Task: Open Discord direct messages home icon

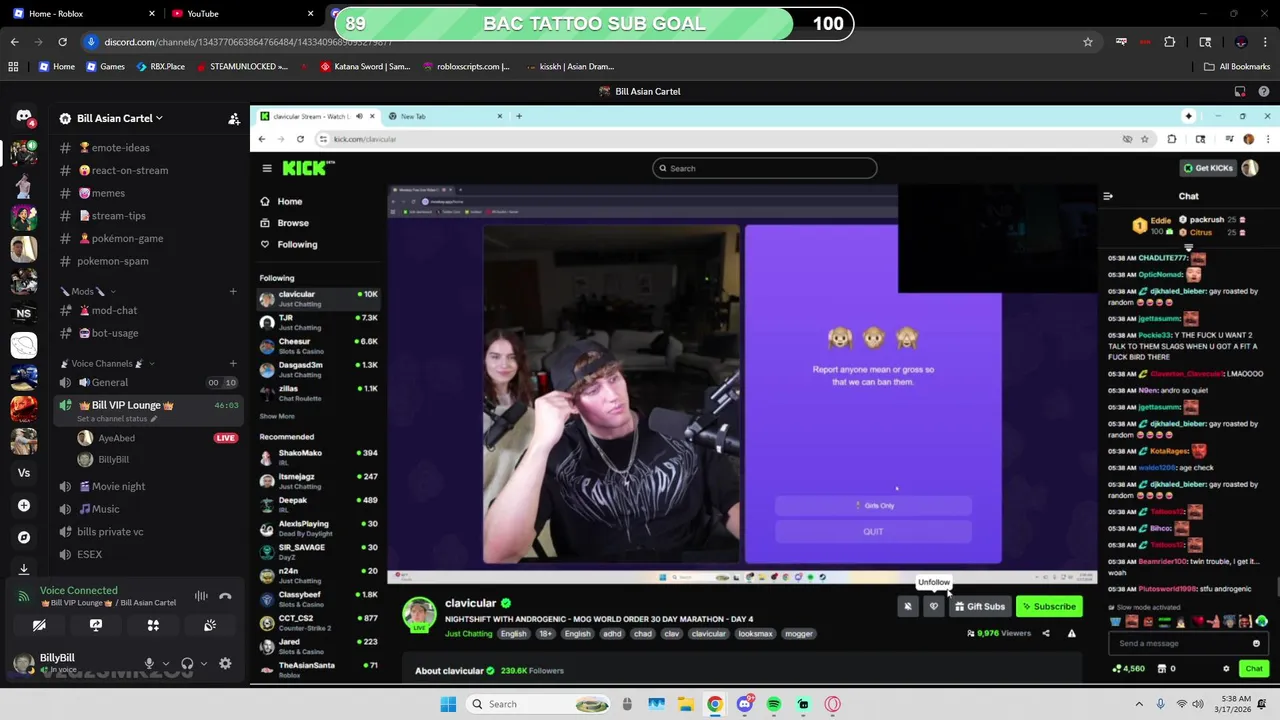Action: [x=24, y=117]
